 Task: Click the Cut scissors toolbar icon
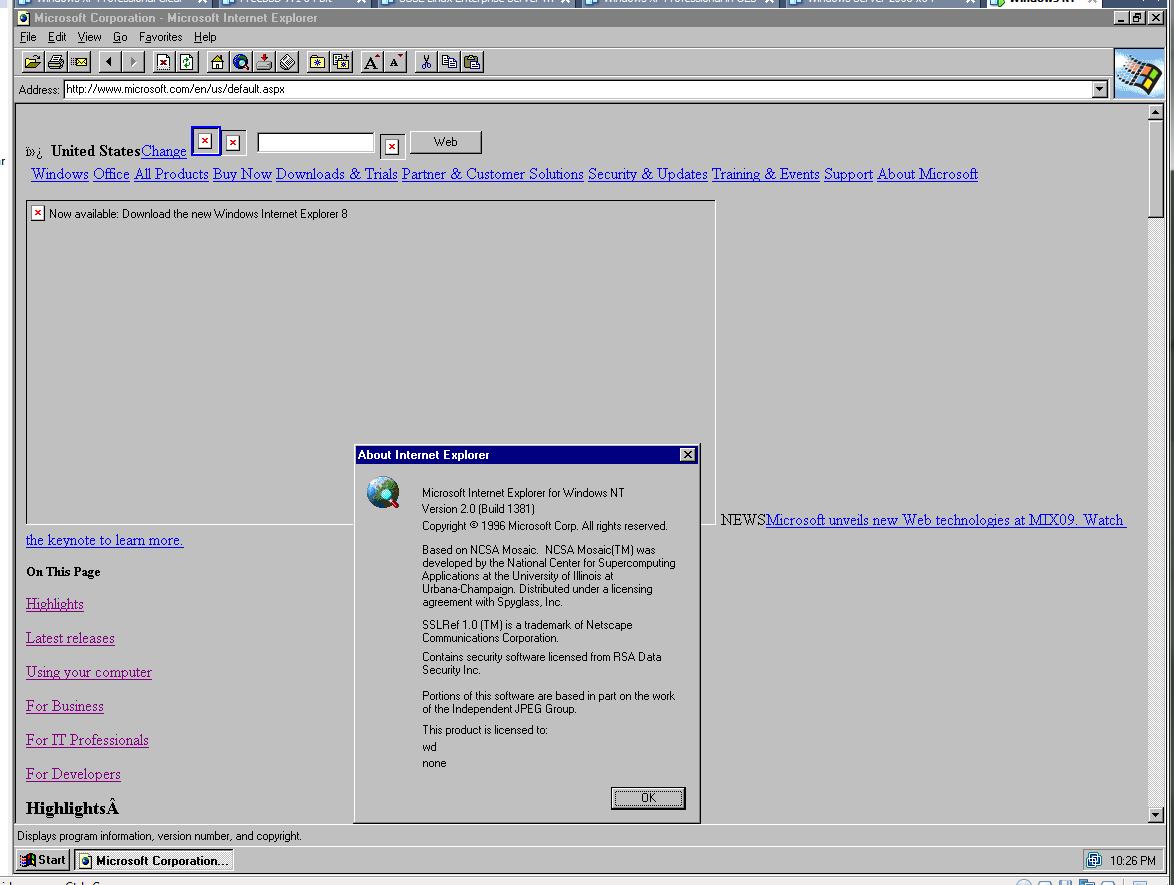coord(425,62)
